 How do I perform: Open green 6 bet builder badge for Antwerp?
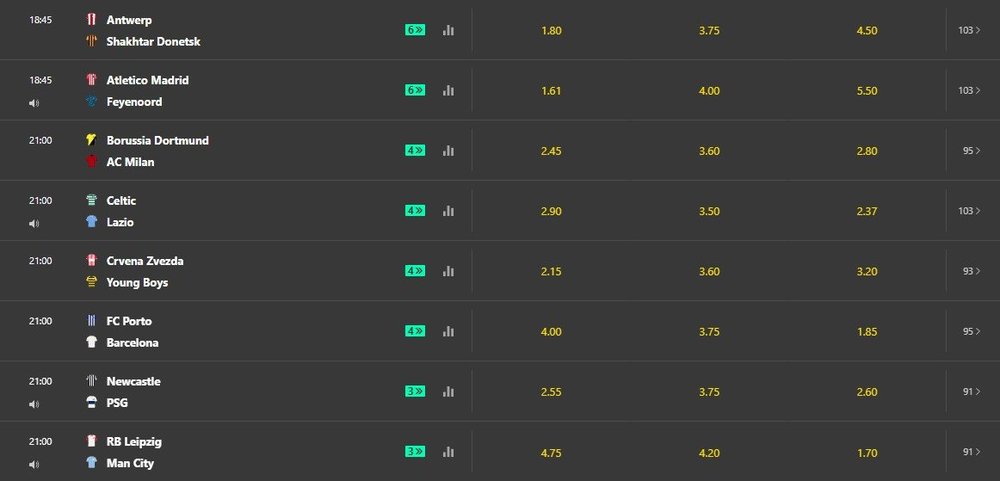pyautogui.click(x=415, y=30)
